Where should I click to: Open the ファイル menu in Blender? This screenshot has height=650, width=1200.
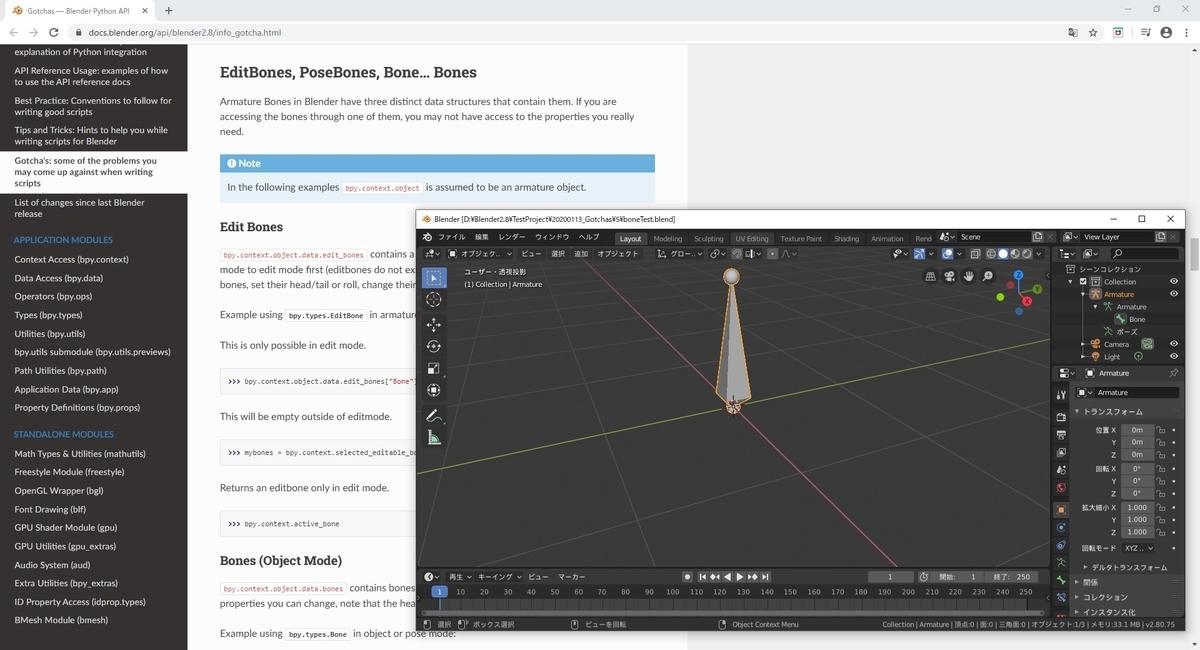point(452,238)
